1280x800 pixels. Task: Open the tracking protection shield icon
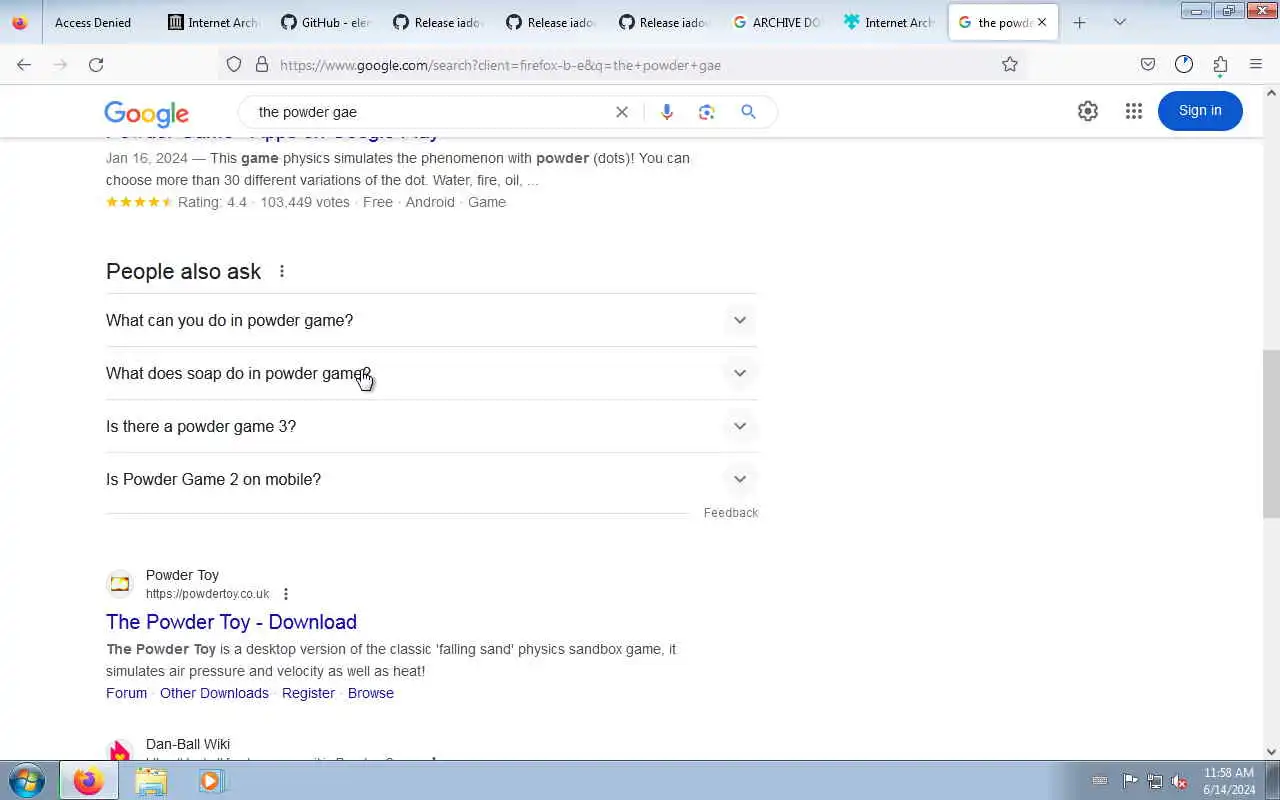click(x=234, y=64)
